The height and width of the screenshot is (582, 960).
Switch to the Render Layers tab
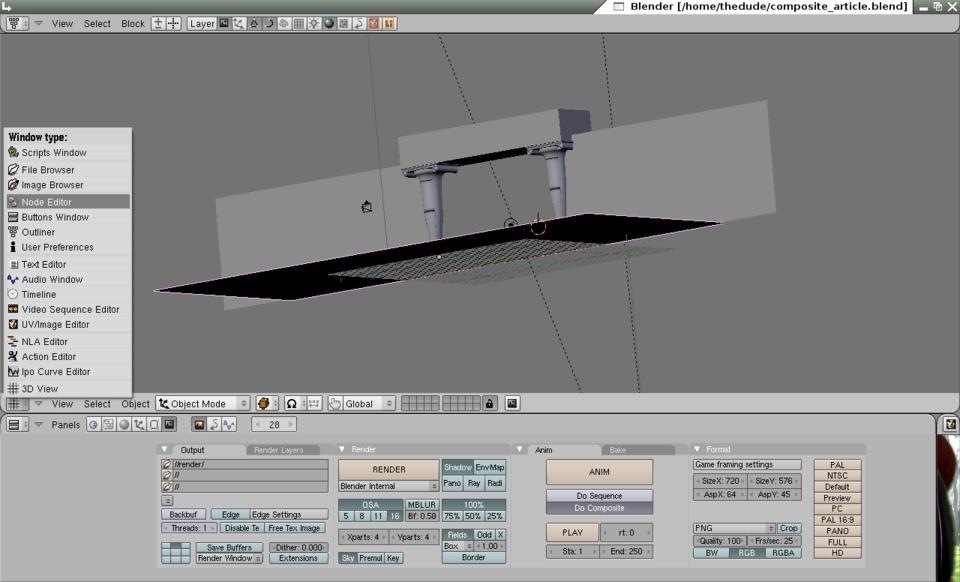[278, 450]
